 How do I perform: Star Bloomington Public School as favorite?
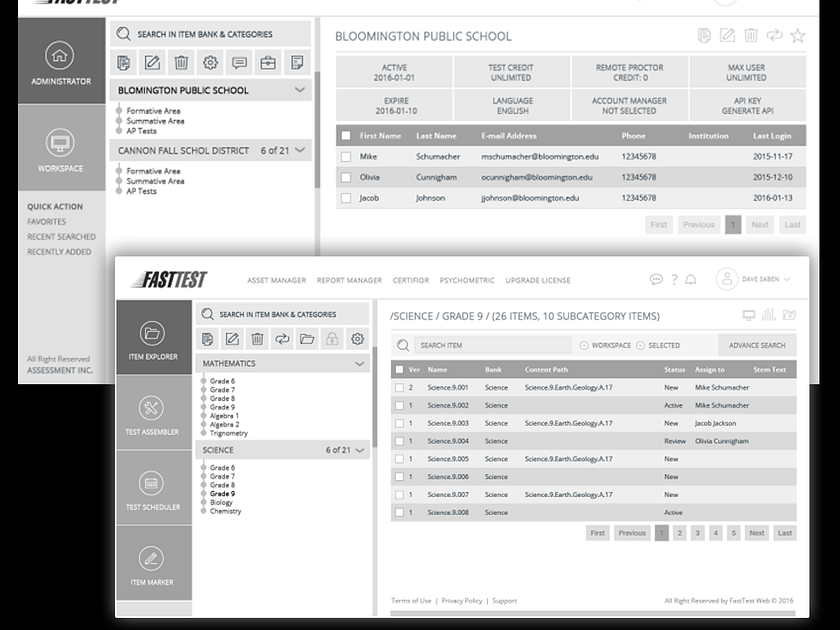[x=797, y=35]
